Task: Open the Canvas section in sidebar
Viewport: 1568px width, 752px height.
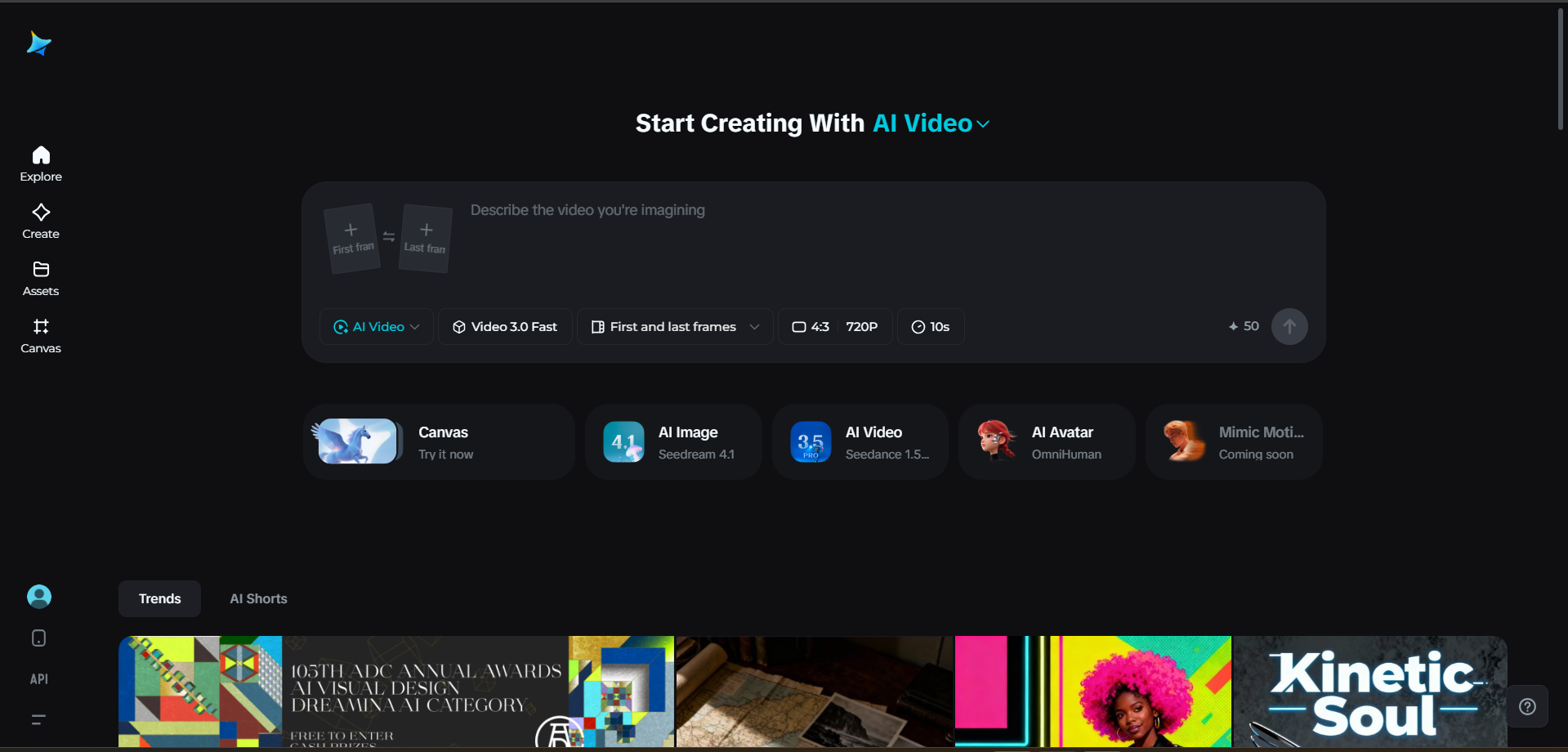Action: (x=41, y=335)
